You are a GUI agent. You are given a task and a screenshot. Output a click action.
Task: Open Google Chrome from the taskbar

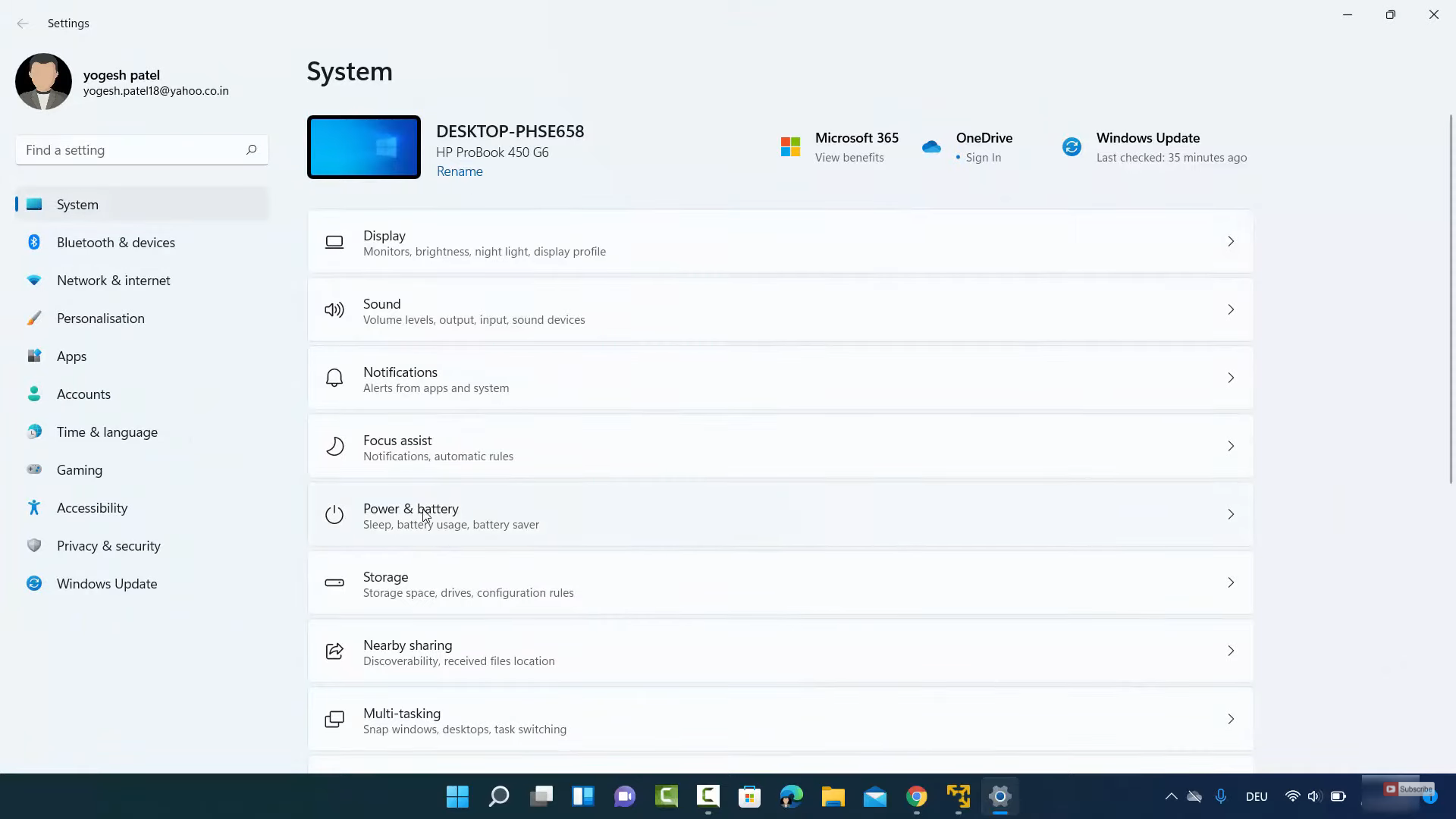916,796
